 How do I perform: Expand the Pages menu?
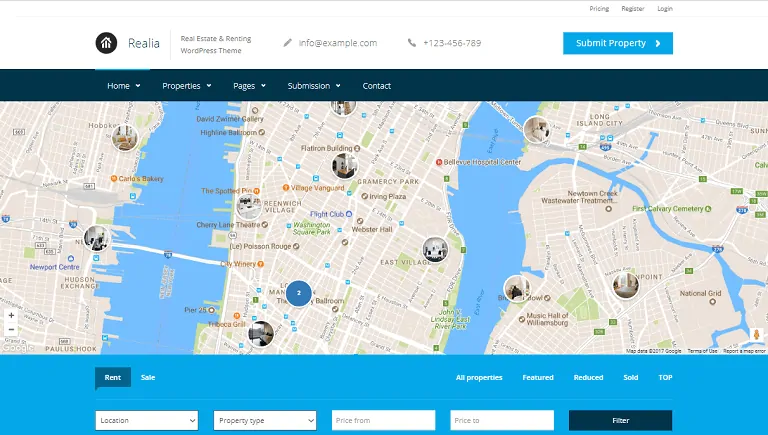point(249,86)
